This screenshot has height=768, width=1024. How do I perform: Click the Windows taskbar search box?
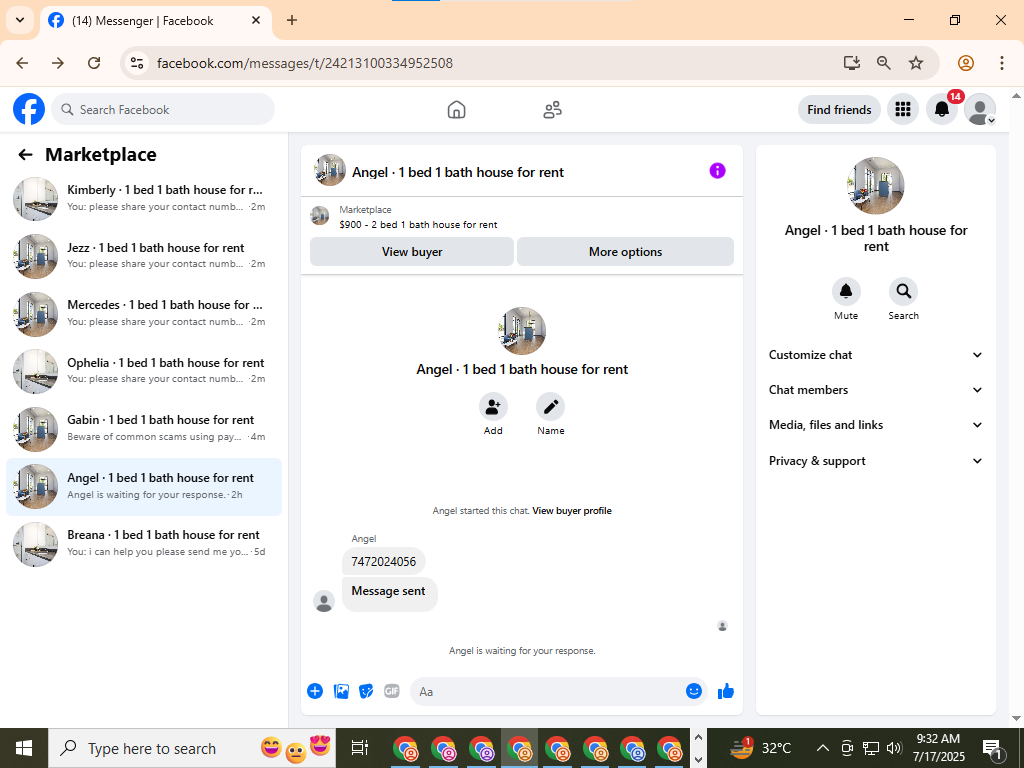click(x=191, y=748)
